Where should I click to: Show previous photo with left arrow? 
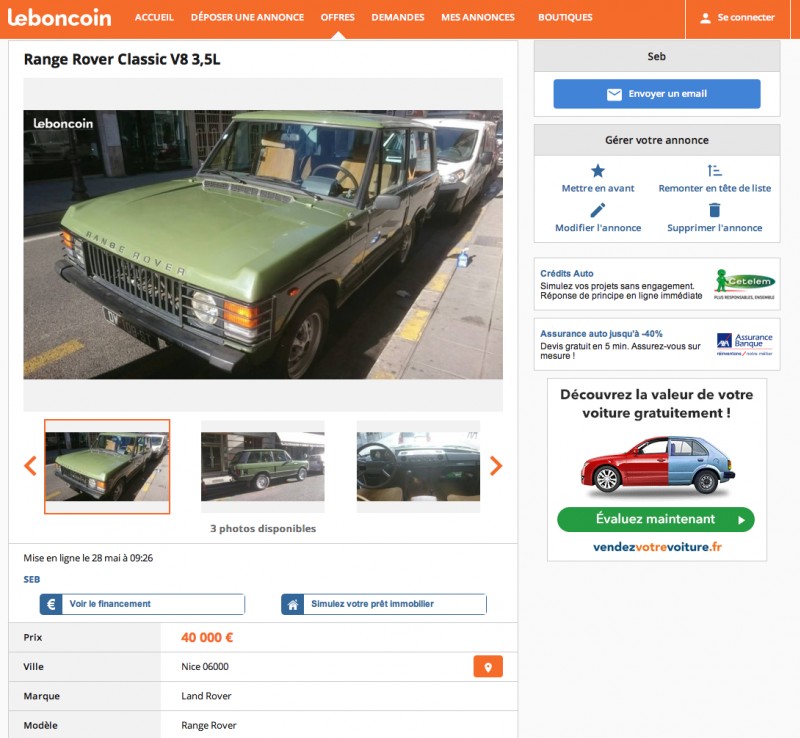tap(31, 465)
